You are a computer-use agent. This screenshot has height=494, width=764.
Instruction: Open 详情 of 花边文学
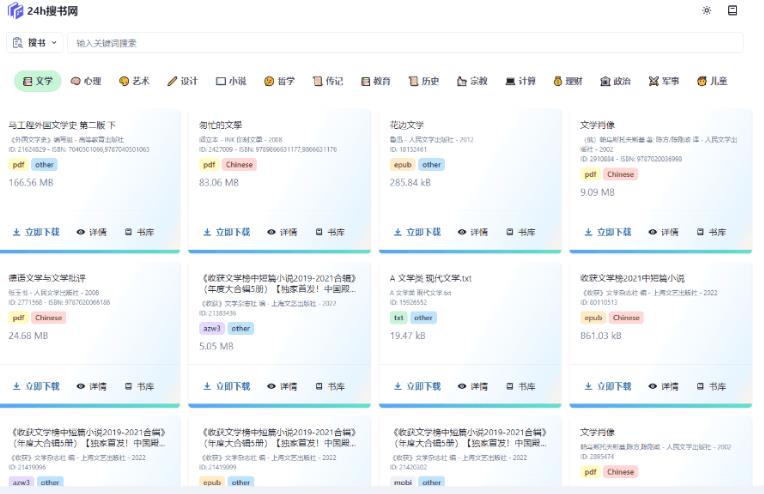[473, 232]
